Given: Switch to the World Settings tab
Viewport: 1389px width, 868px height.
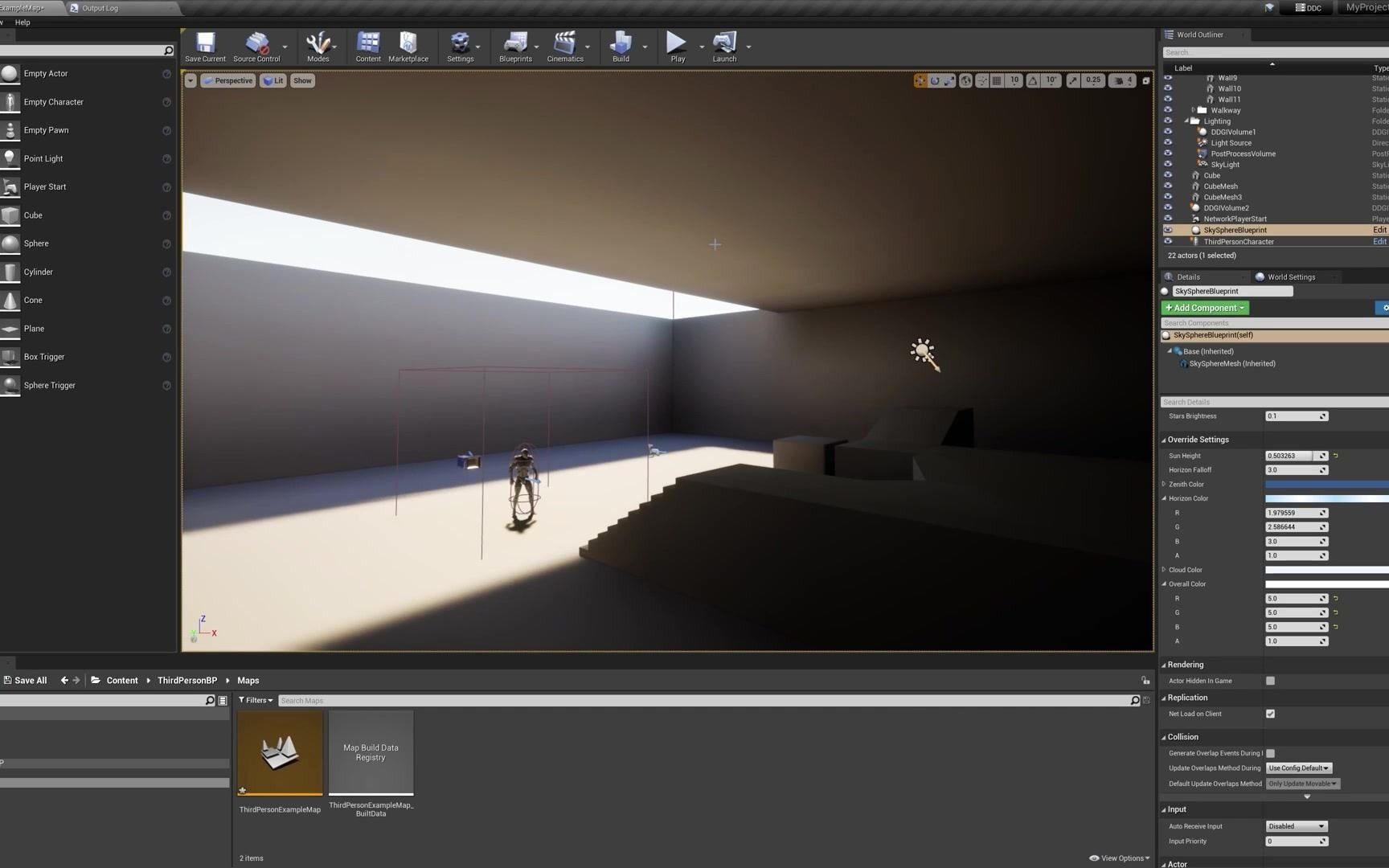Looking at the screenshot, I should point(1291,276).
